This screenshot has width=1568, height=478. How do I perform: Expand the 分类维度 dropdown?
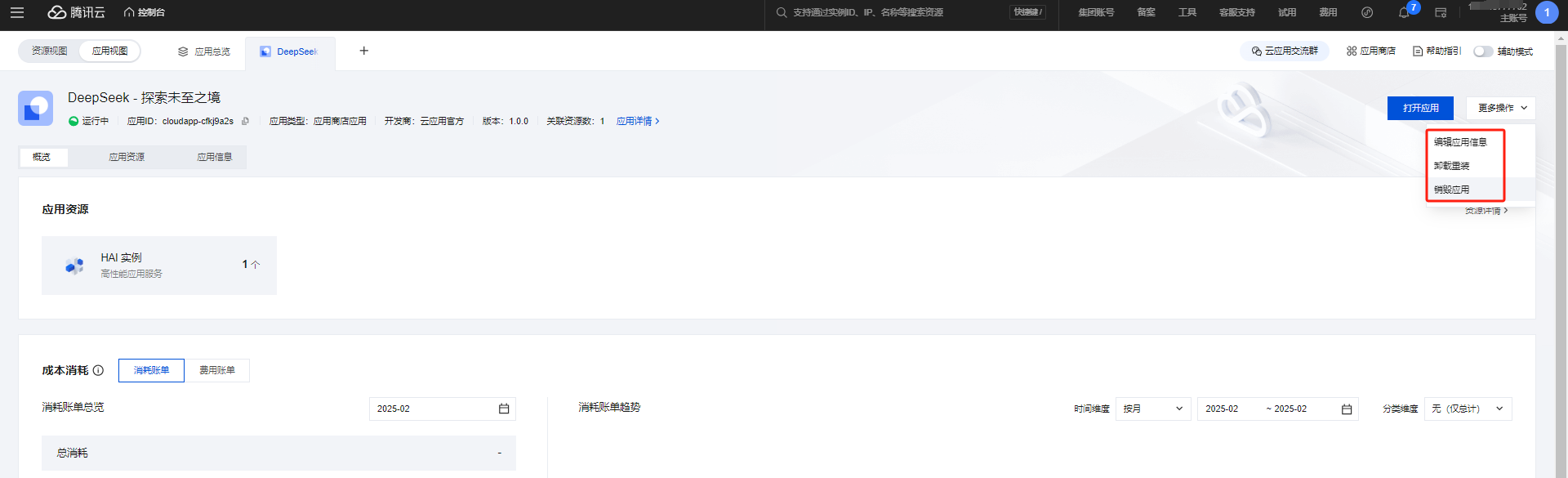coord(1468,409)
